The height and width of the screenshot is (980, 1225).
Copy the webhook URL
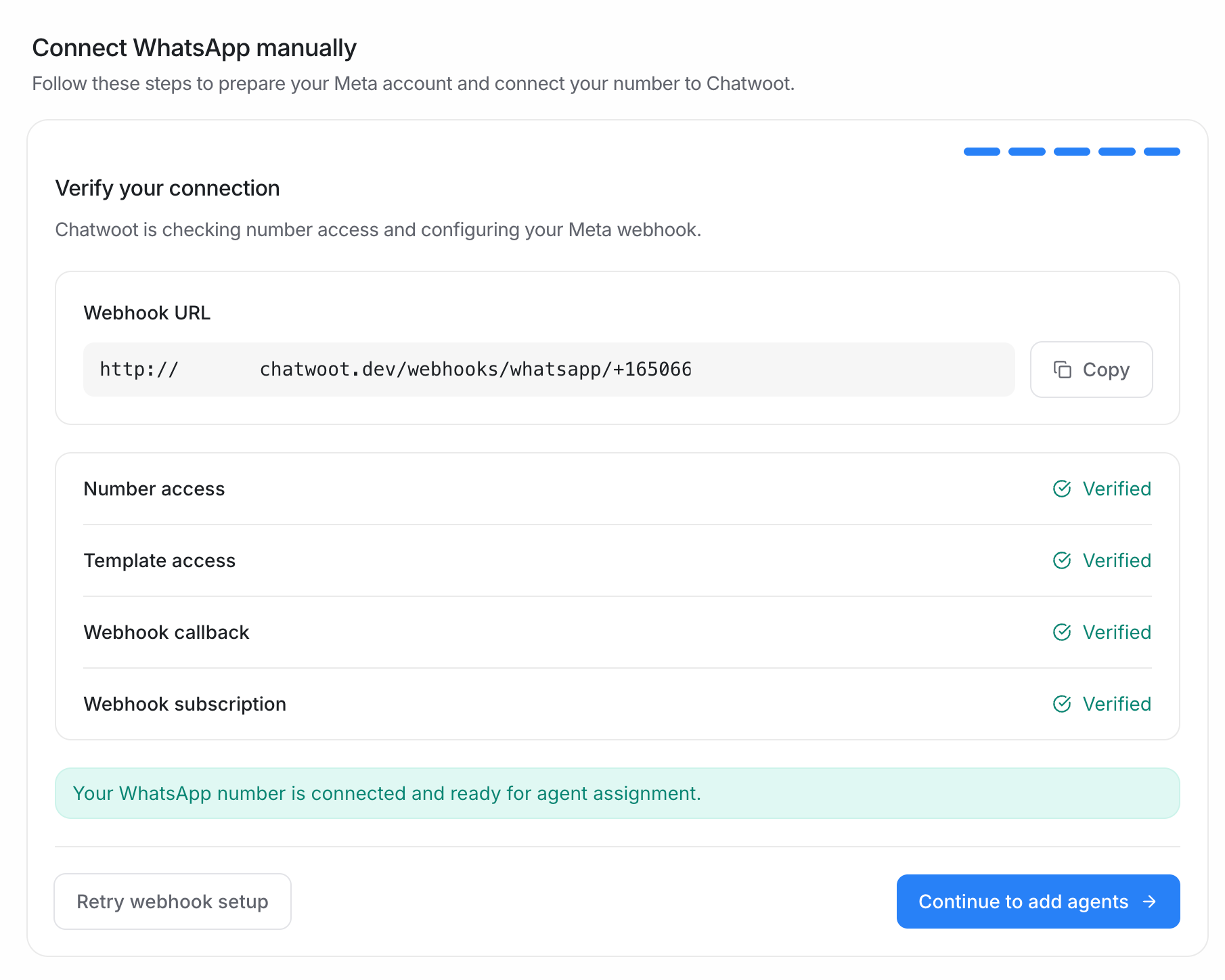(x=1091, y=370)
